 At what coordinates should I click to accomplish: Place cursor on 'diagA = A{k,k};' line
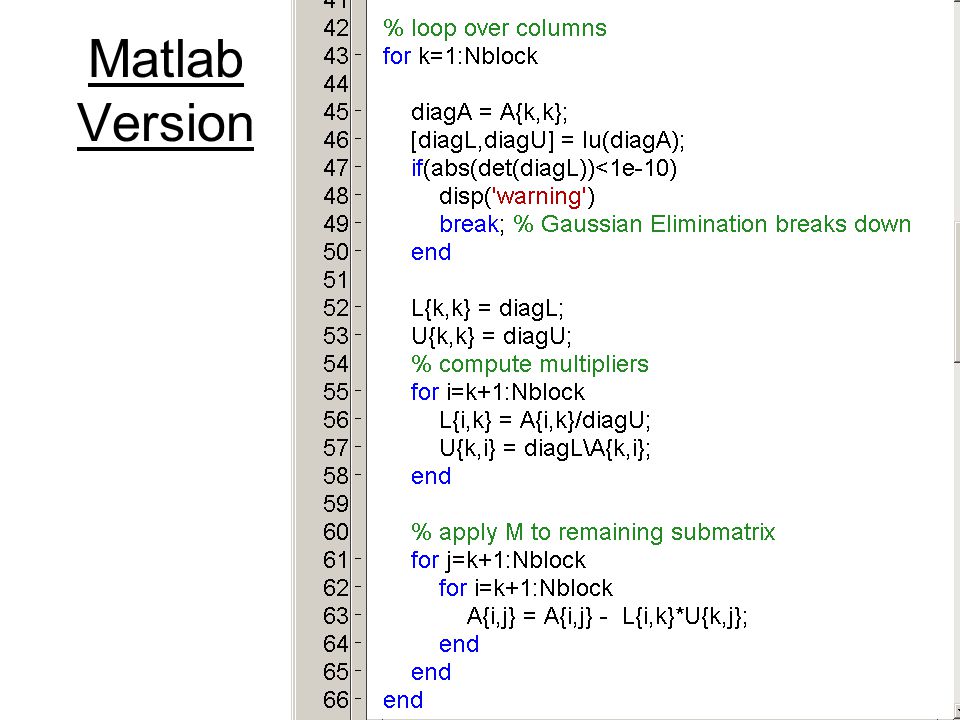point(489,113)
